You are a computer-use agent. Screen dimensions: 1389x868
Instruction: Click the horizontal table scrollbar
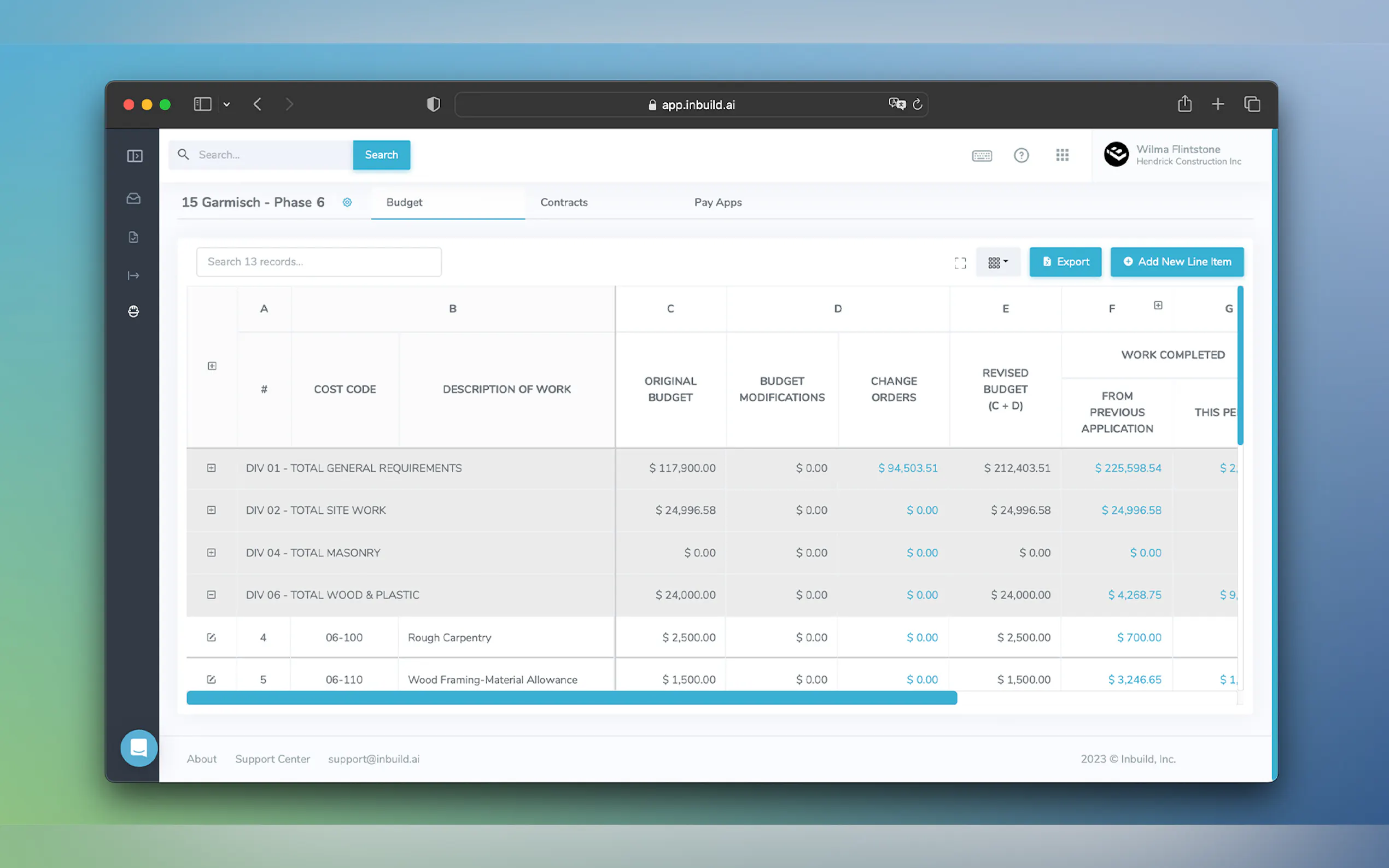pos(571,697)
